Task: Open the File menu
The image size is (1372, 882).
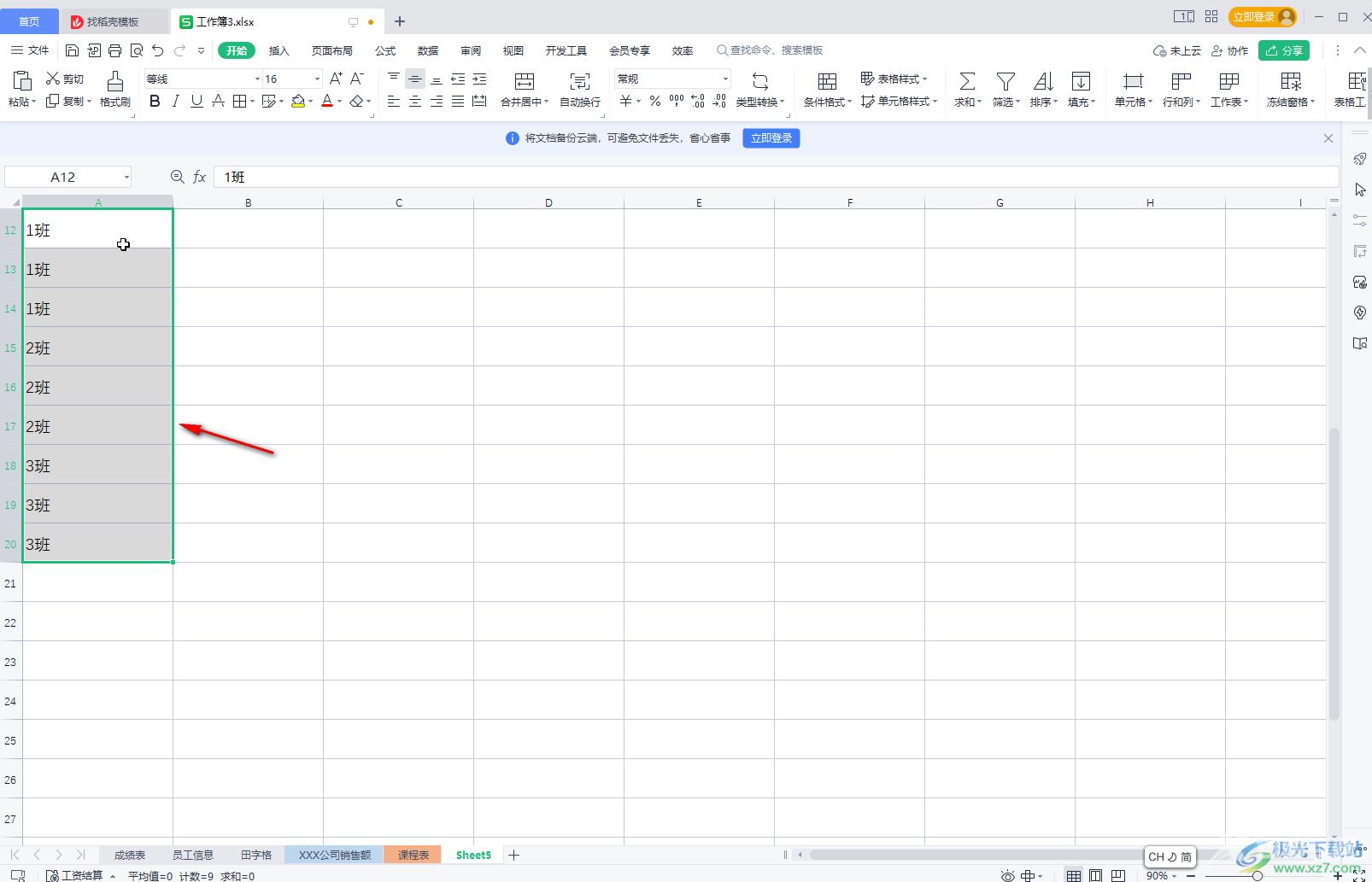Action: [31, 50]
